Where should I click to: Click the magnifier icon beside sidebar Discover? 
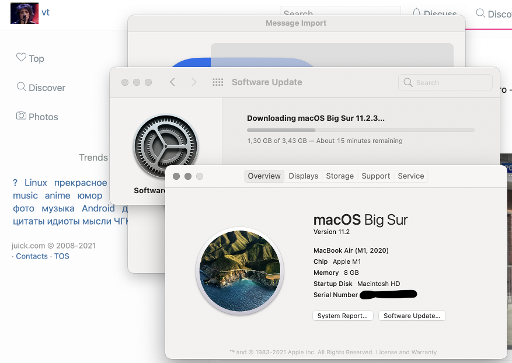click(x=21, y=87)
